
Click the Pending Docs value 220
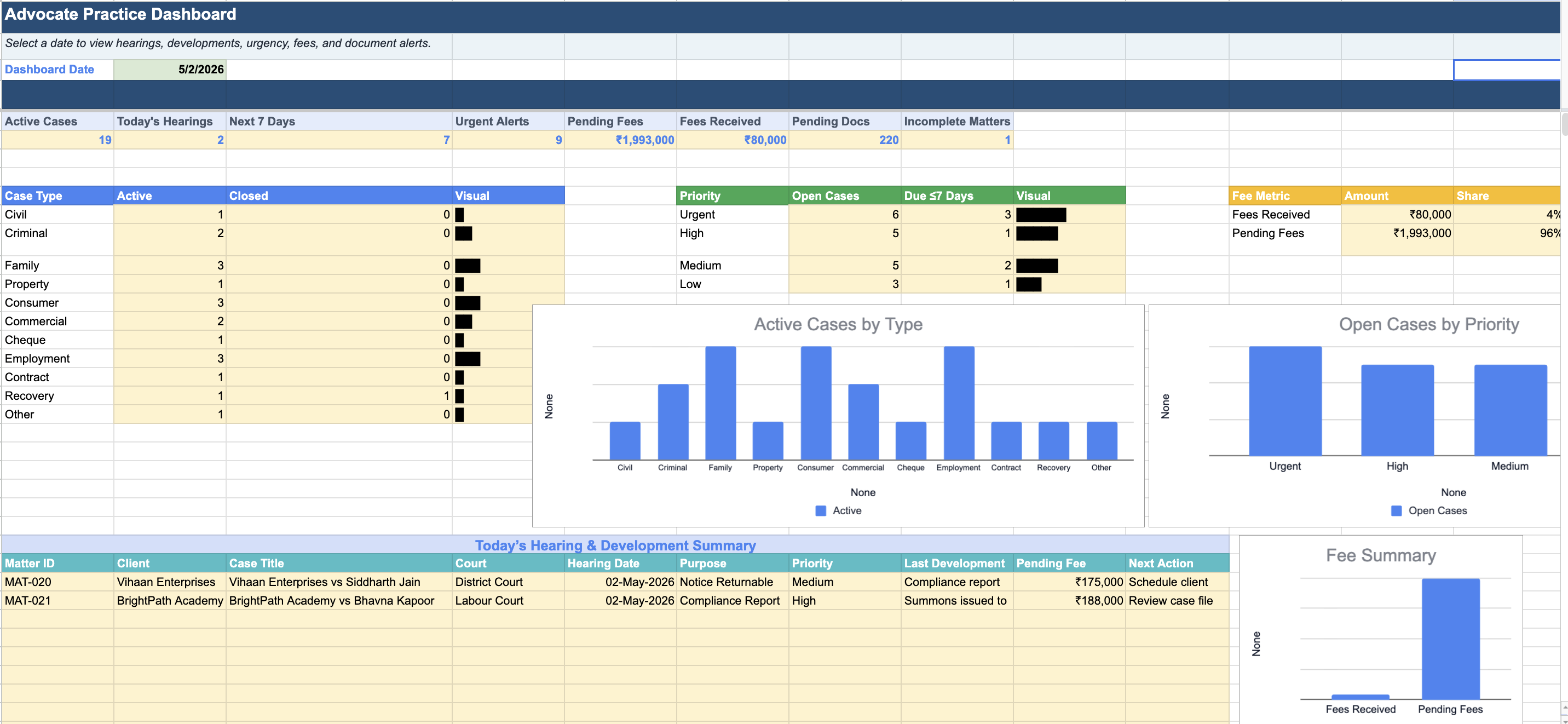click(x=845, y=140)
